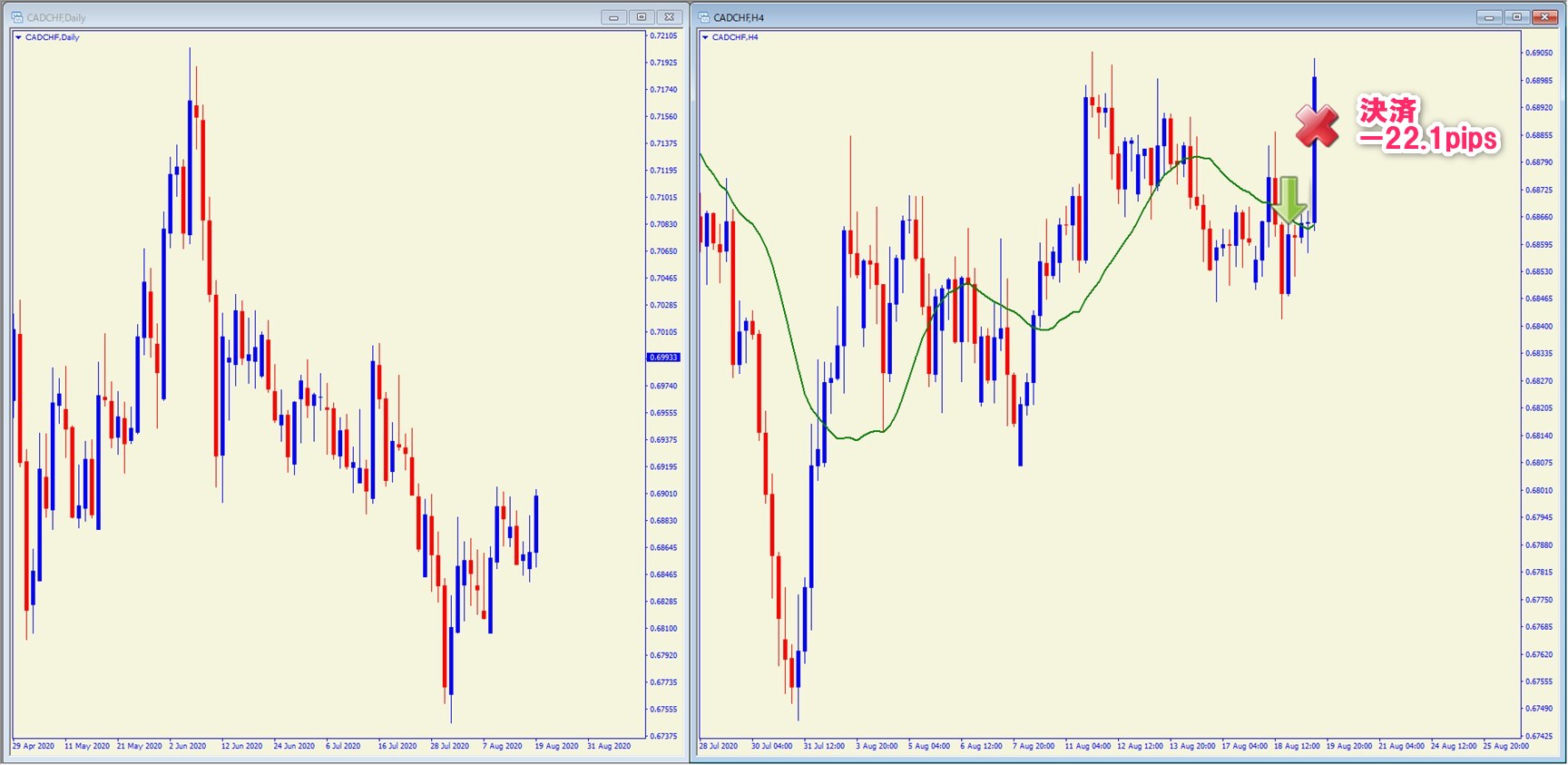Click price 0.67735 on the Daily scale
Viewport: 1568px width, 765px height.
click(664, 682)
